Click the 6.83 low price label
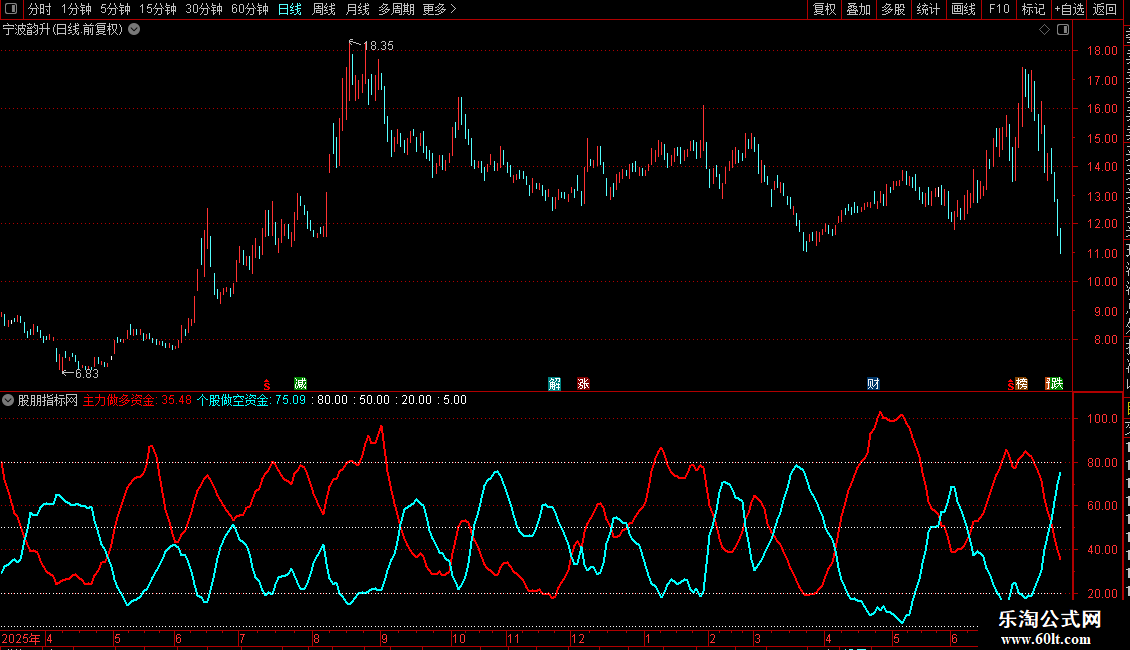The height and width of the screenshot is (650, 1130). pyautogui.click(x=86, y=373)
